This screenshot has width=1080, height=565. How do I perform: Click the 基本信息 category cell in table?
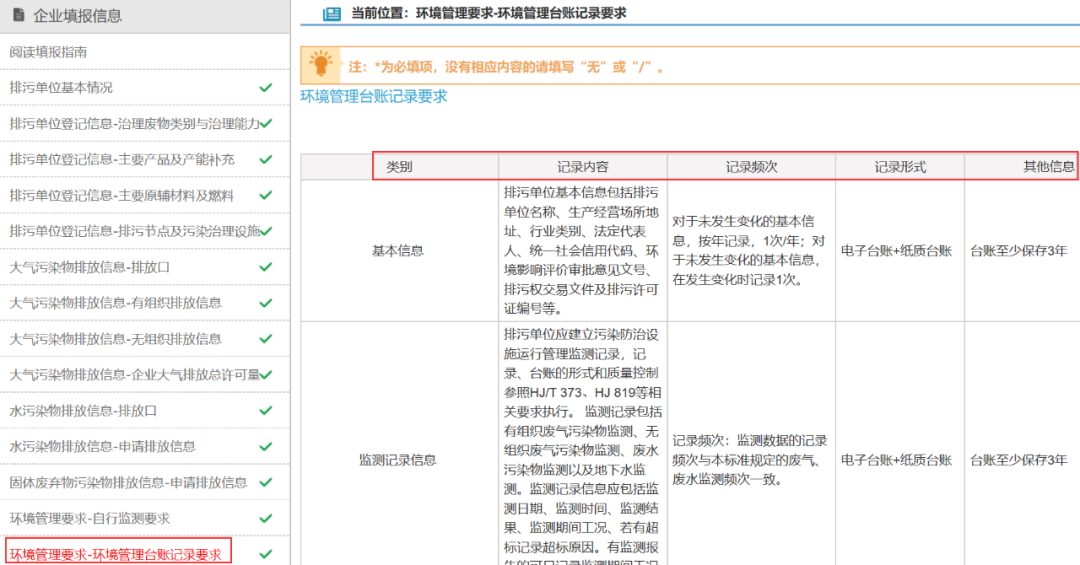click(x=398, y=251)
